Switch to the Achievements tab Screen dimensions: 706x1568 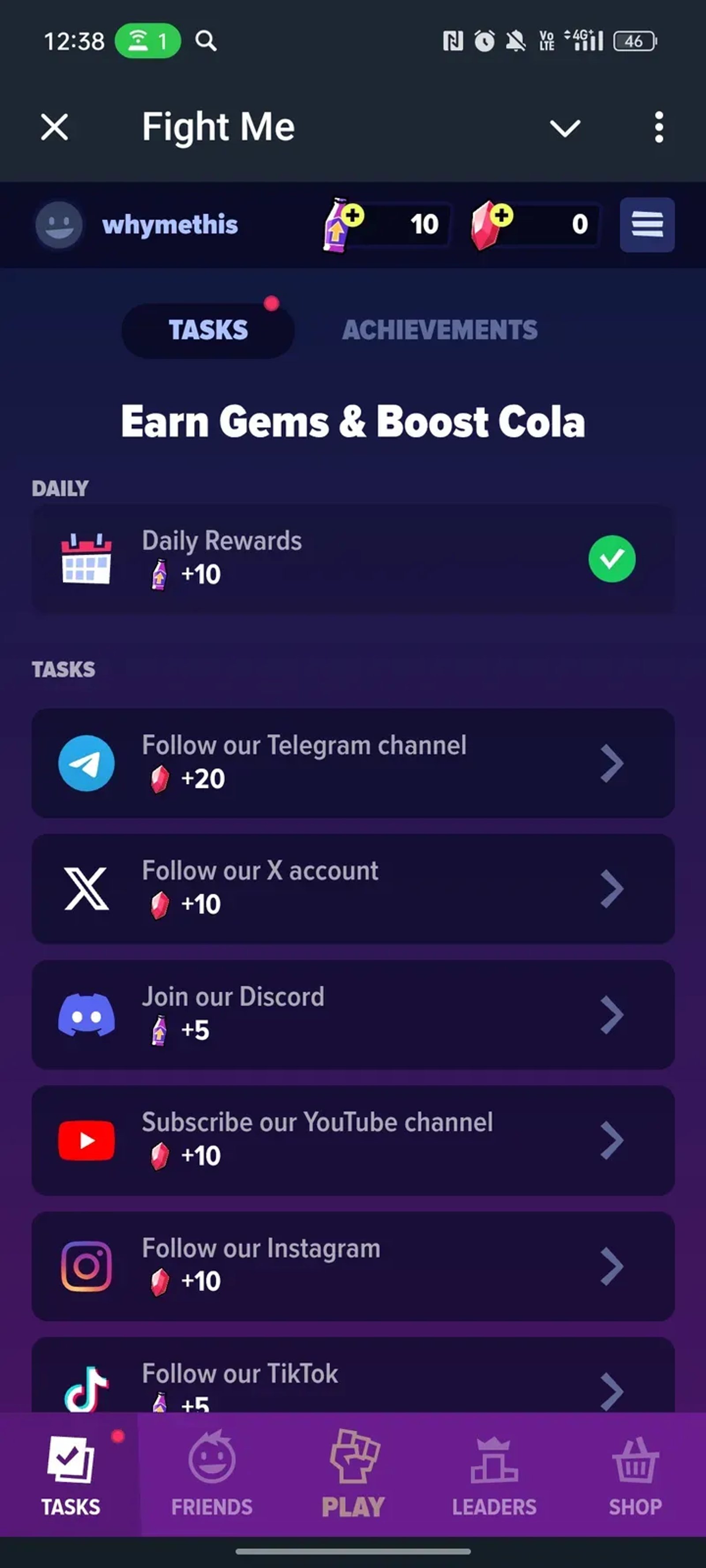(x=440, y=330)
